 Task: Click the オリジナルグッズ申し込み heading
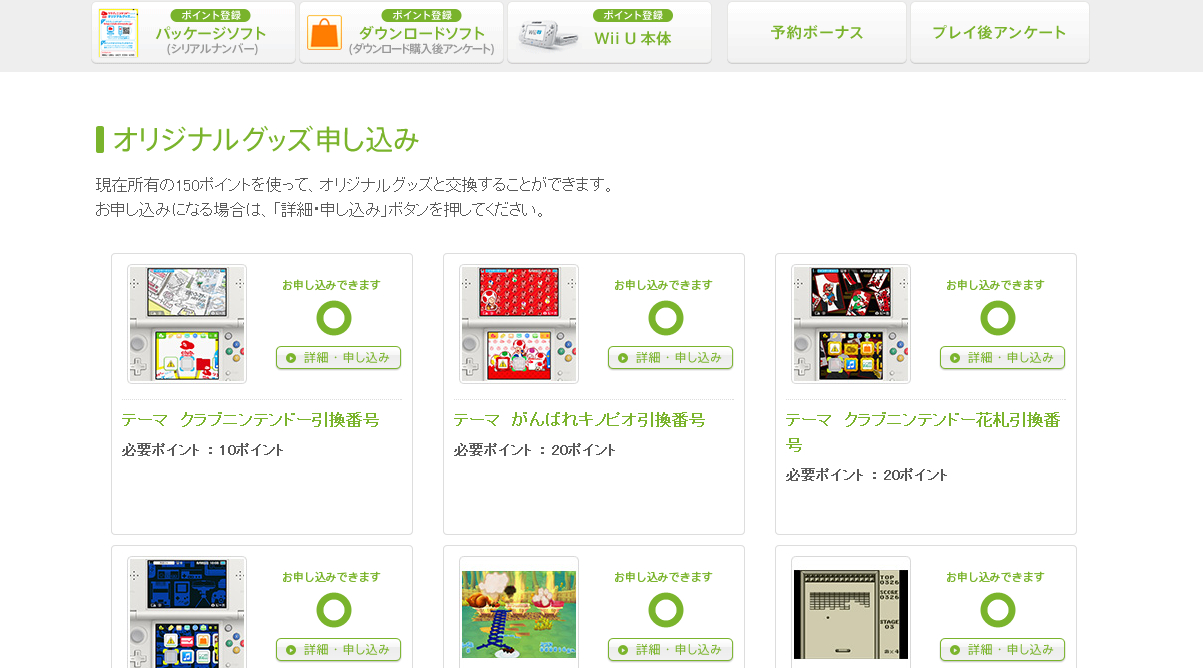(x=266, y=139)
